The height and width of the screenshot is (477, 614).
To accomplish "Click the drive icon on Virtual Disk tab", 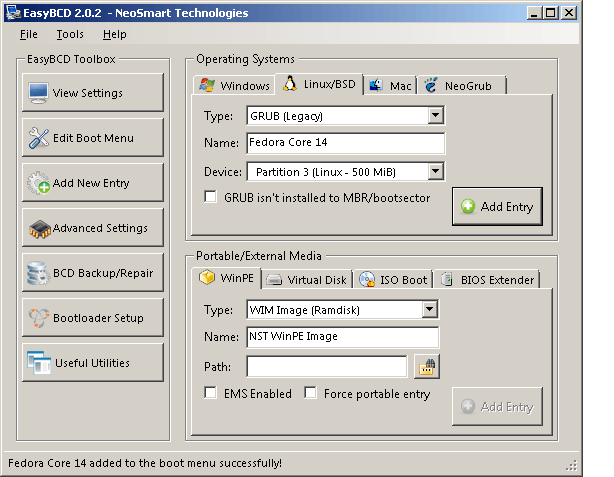I will (274, 280).
